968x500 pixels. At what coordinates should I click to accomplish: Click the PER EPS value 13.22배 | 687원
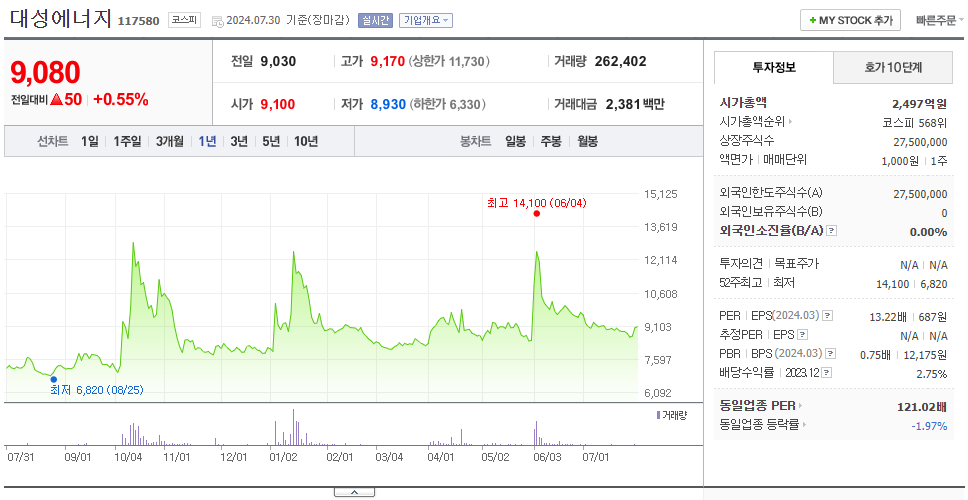click(908, 318)
